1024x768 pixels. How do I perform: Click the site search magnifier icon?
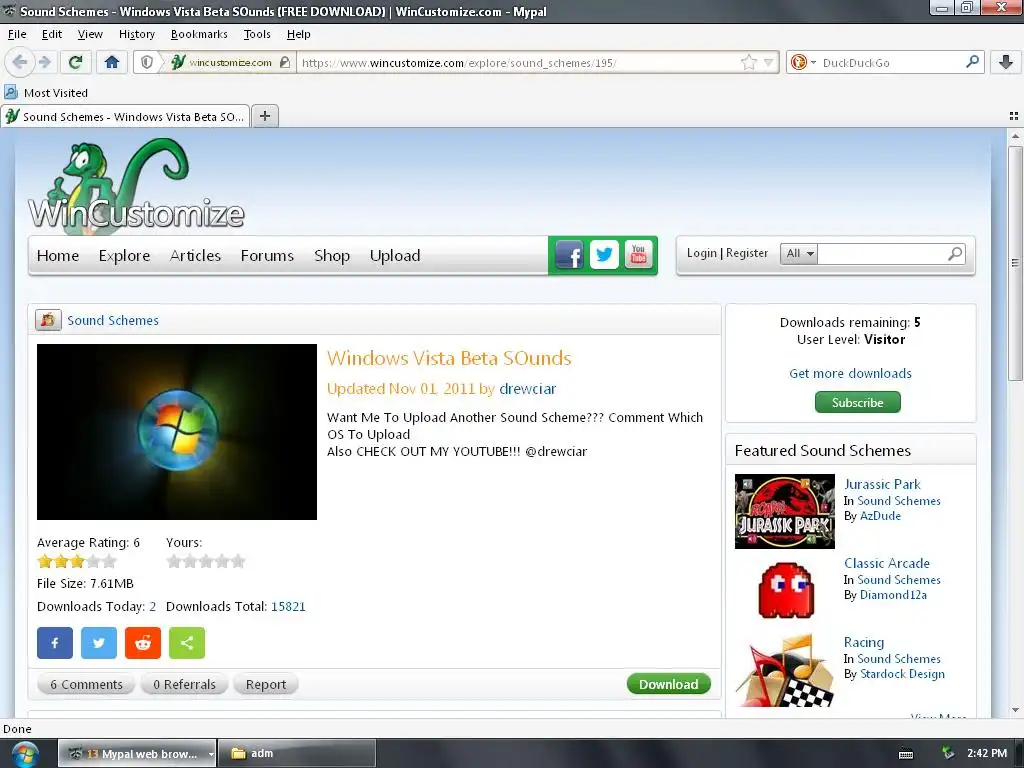pos(955,253)
